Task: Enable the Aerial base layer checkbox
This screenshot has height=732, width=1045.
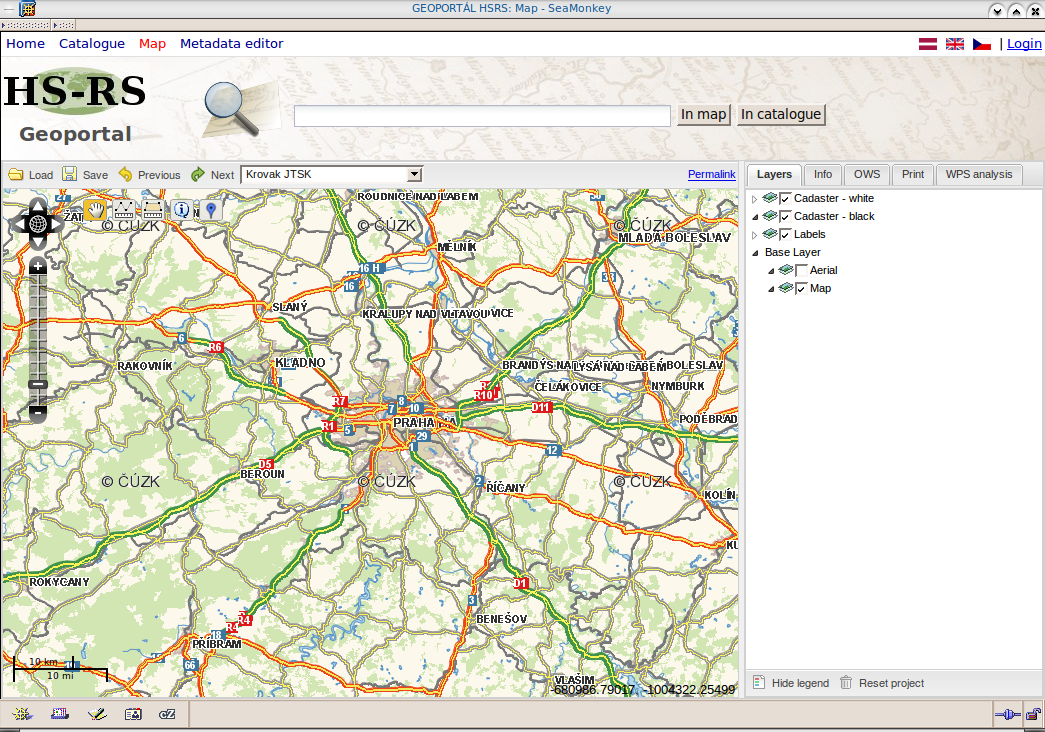Action: [802, 271]
